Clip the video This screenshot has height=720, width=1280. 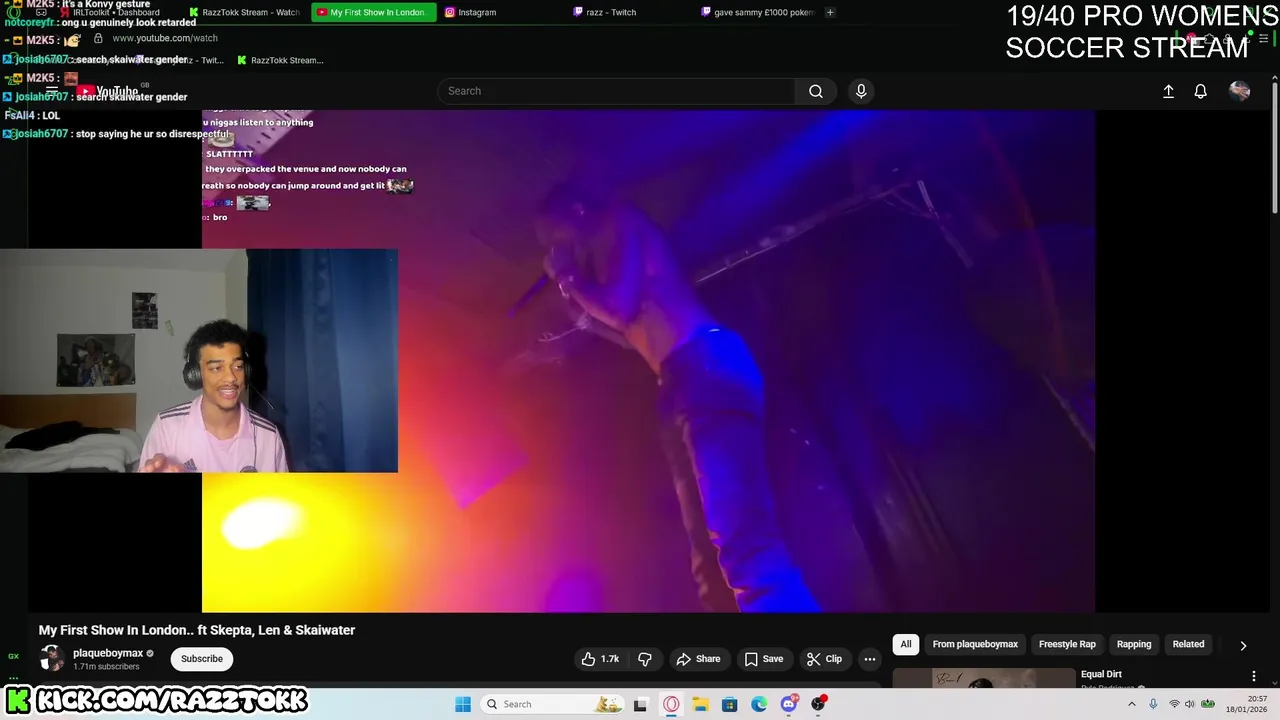(825, 659)
